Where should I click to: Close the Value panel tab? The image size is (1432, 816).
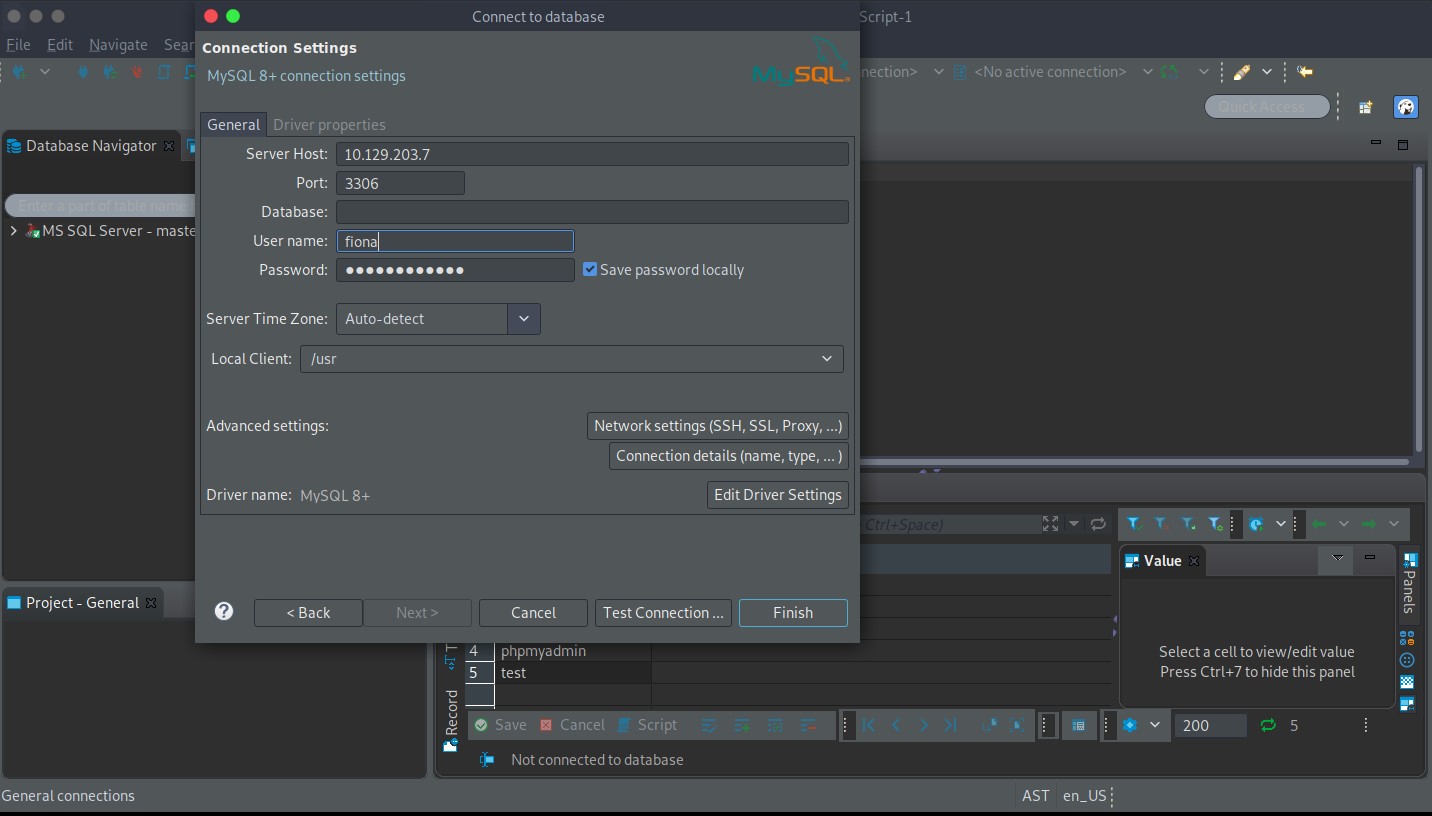(x=1193, y=561)
